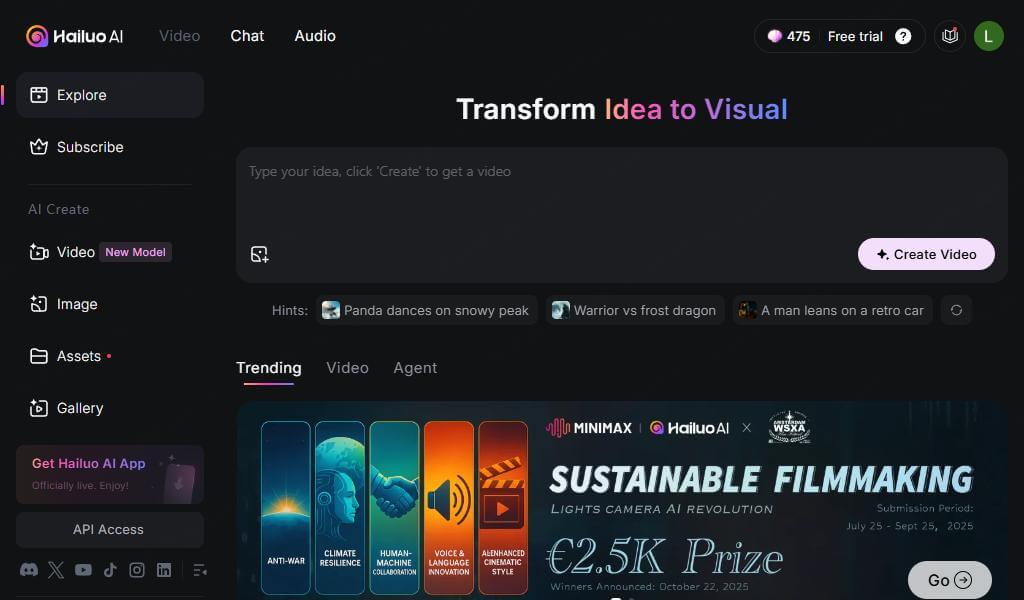Viewport: 1024px width, 600px height.
Task: Open the profile avatar menu
Action: coord(989,36)
